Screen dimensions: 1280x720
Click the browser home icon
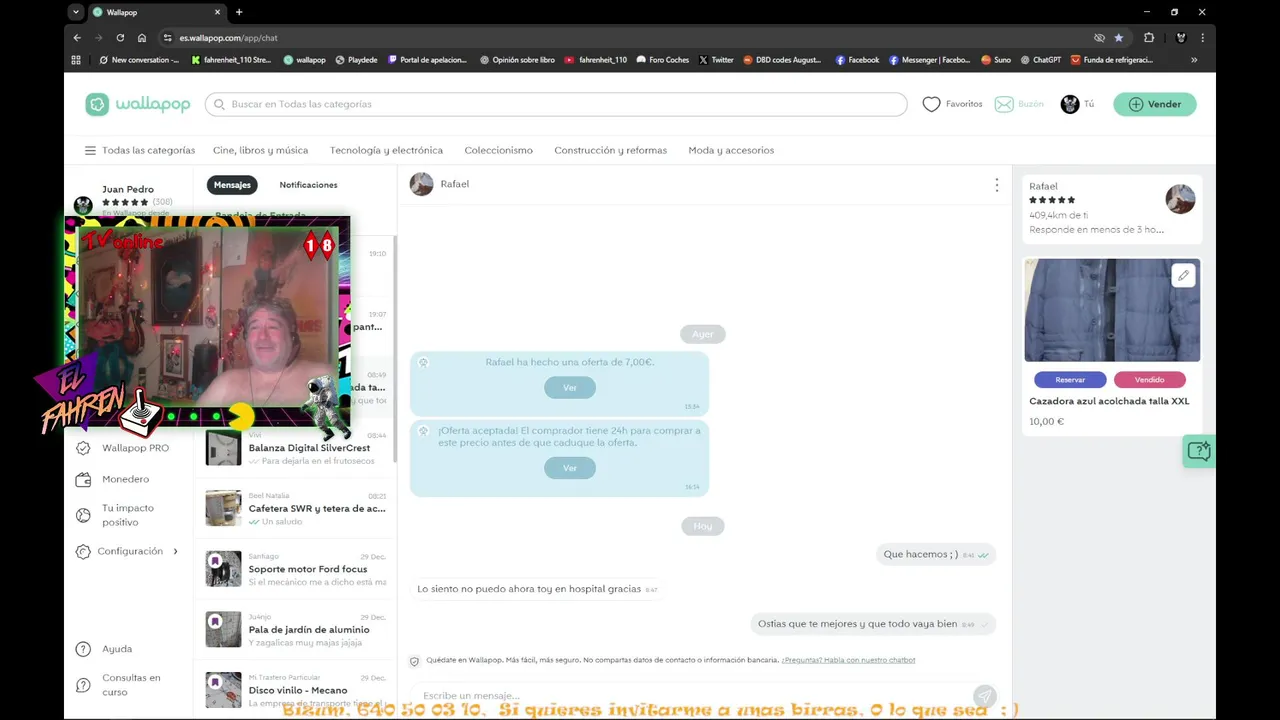(142, 38)
